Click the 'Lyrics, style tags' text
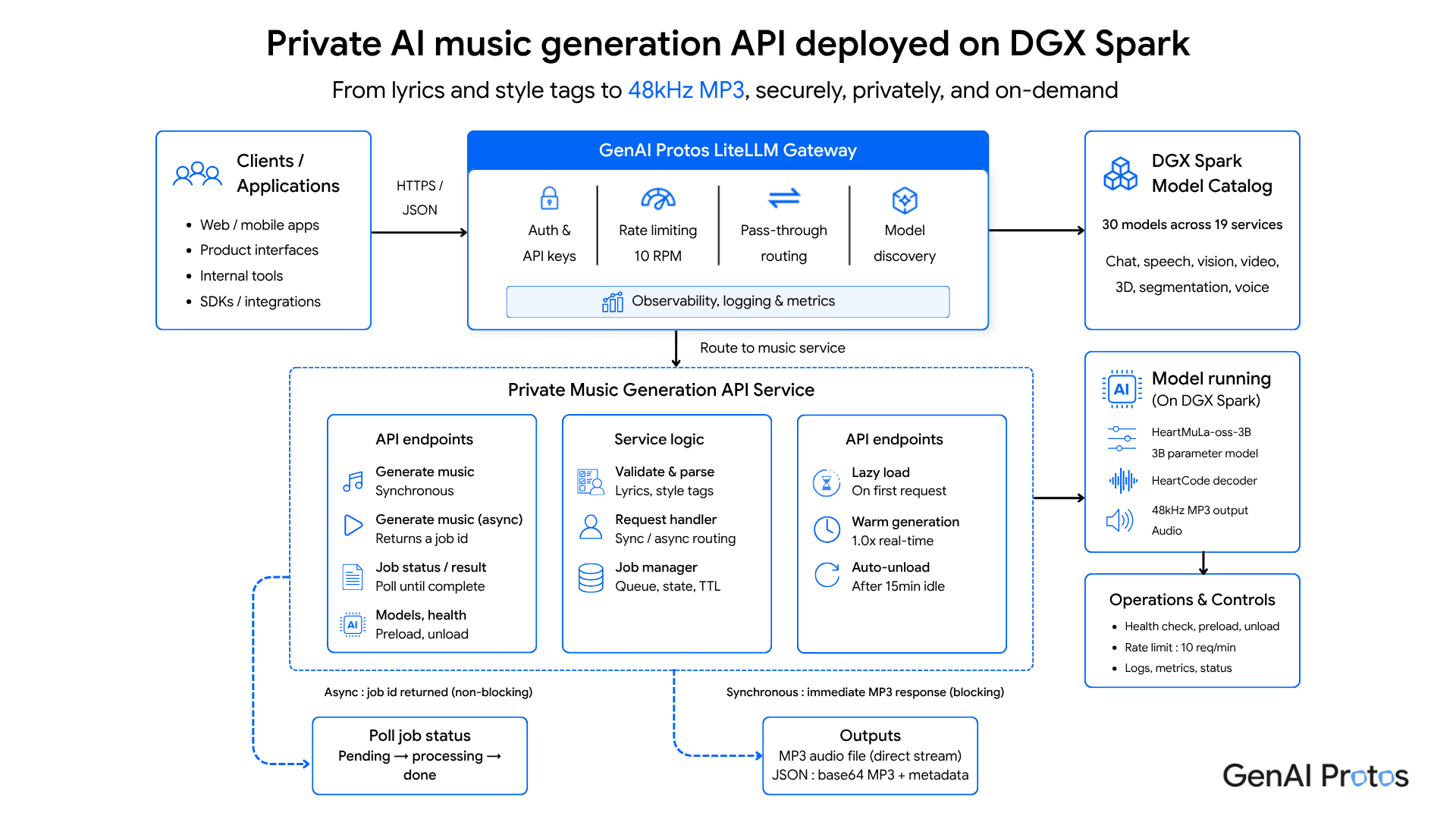The image size is (1456, 819). click(x=664, y=491)
